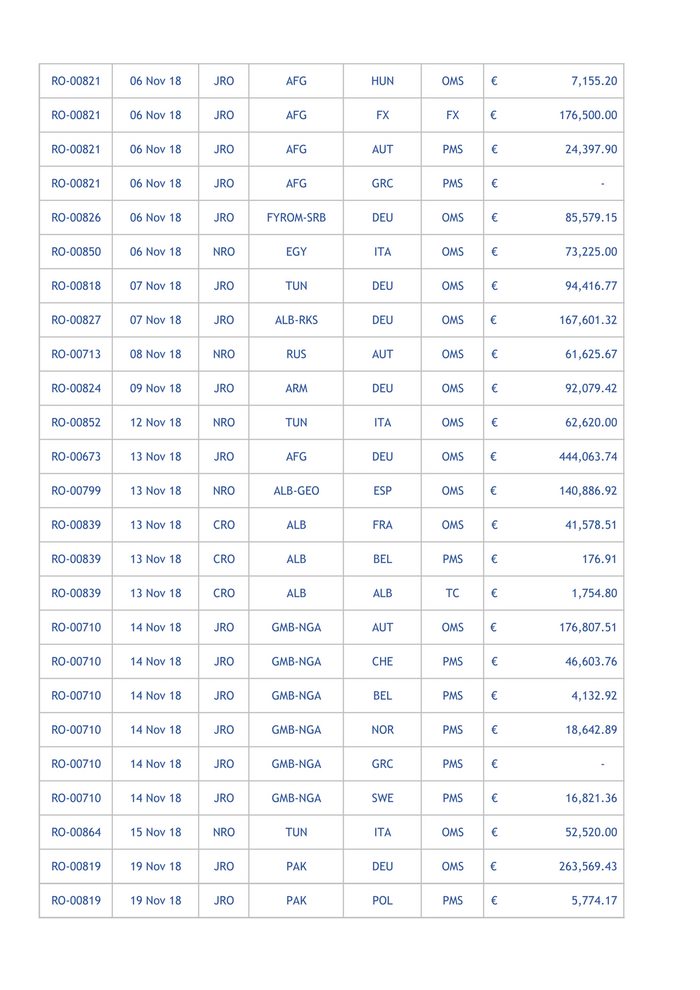
Task: Select the ALB-RKS cell
Action: [296, 320]
